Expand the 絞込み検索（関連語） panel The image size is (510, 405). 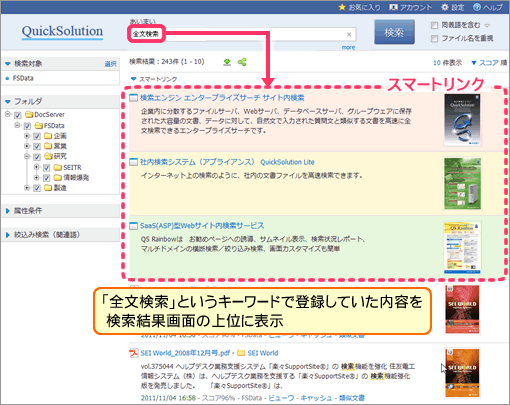[x=8, y=235]
